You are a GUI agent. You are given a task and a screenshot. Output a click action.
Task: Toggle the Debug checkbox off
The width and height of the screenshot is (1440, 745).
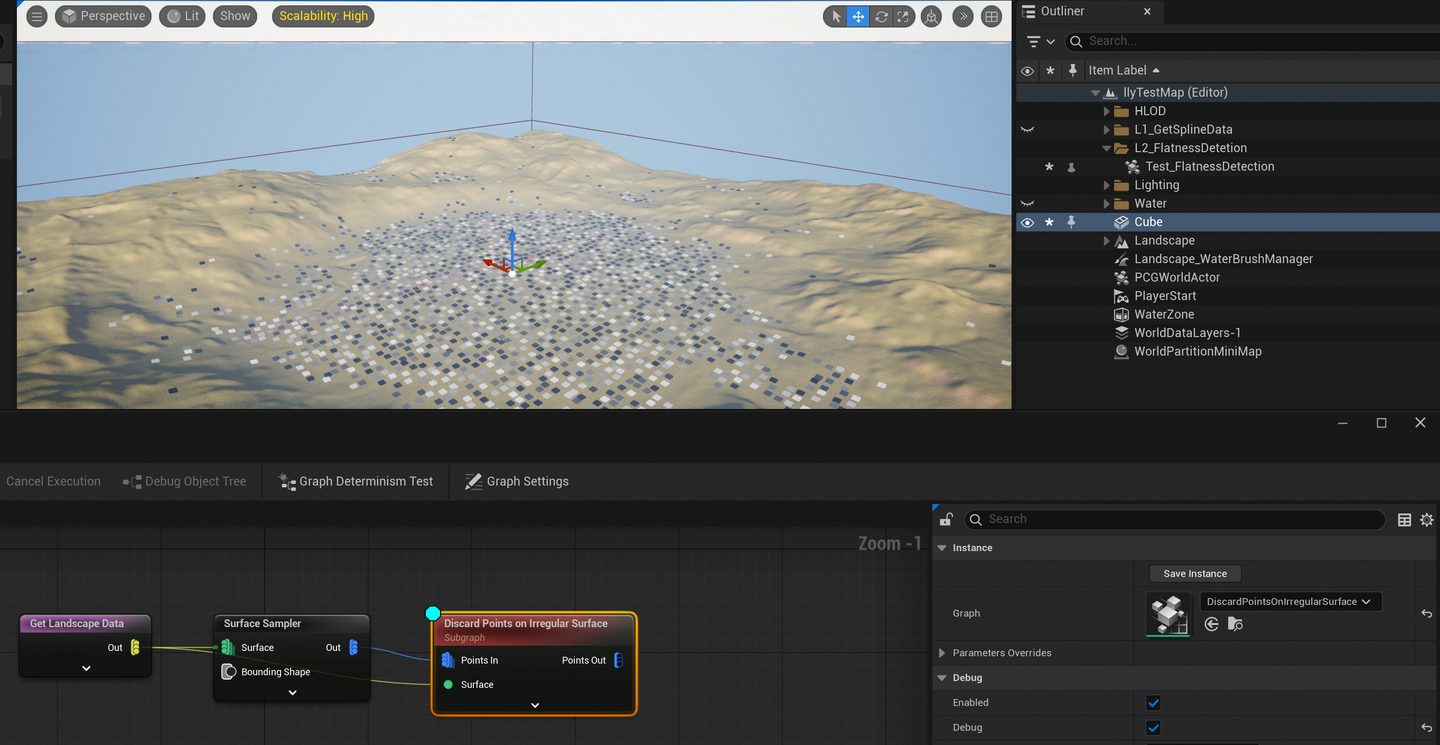pyautogui.click(x=1153, y=728)
